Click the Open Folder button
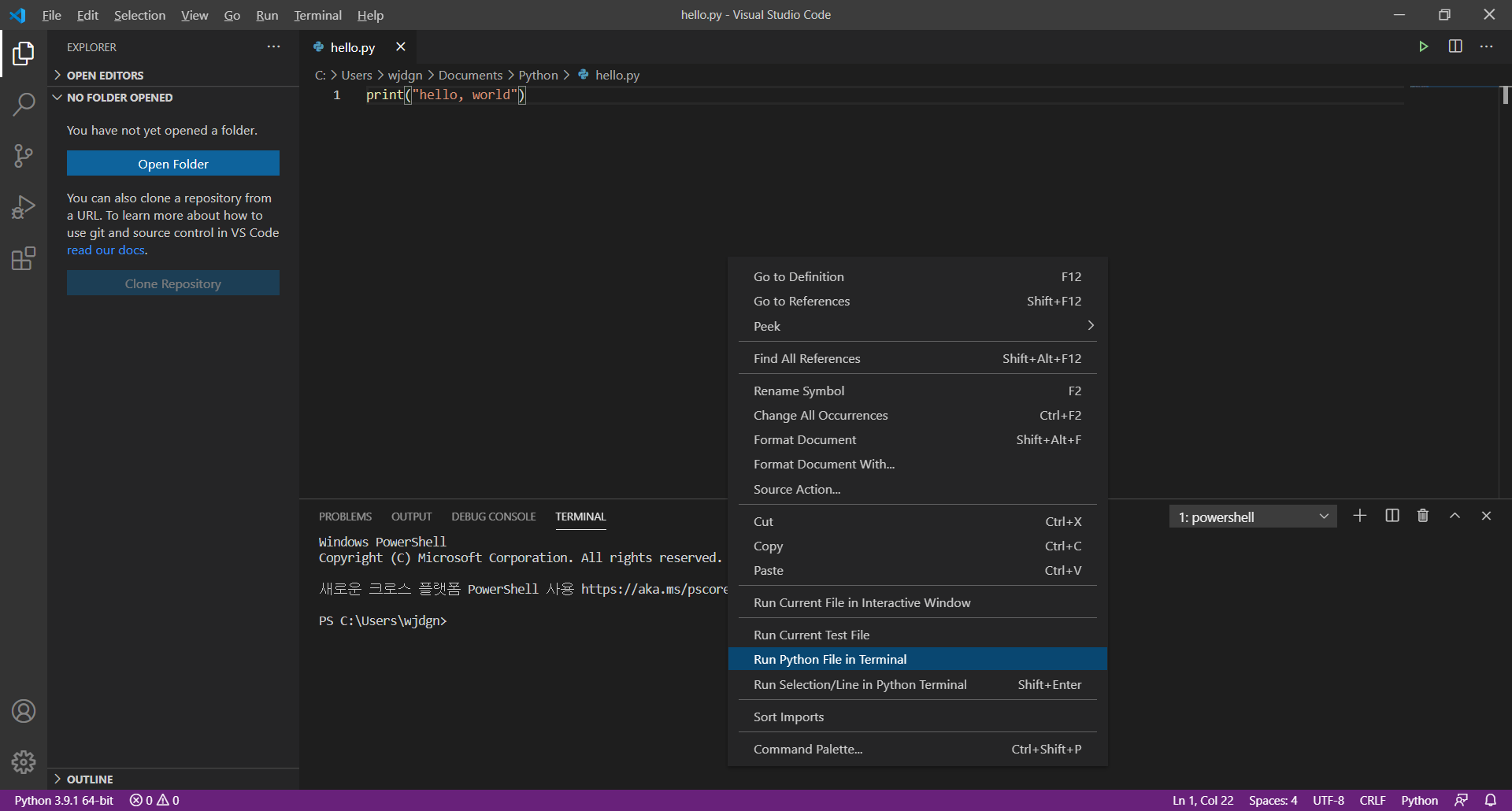This screenshot has height=811, width=1512. (x=173, y=164)
